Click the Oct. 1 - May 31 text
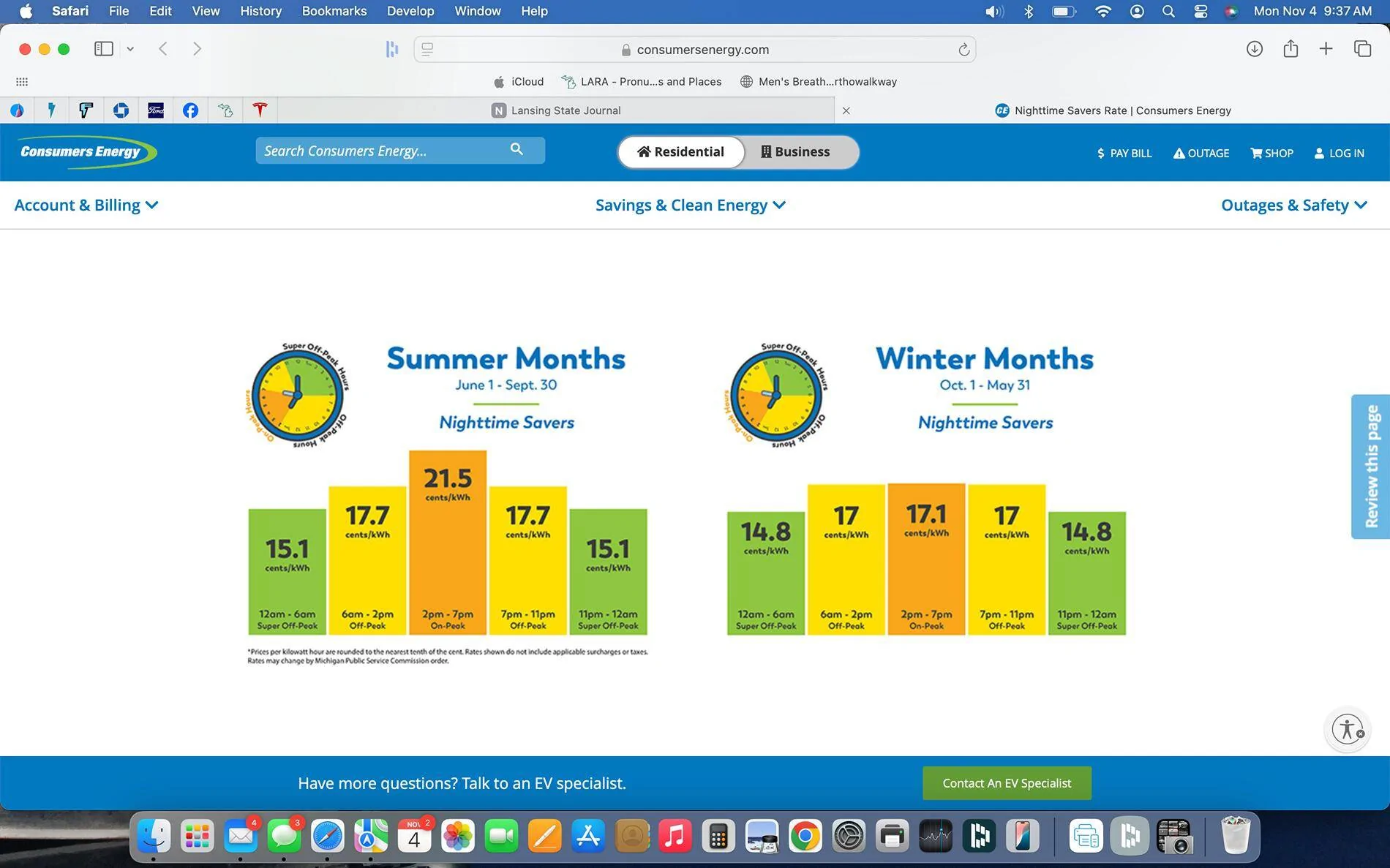 [985, 385]
